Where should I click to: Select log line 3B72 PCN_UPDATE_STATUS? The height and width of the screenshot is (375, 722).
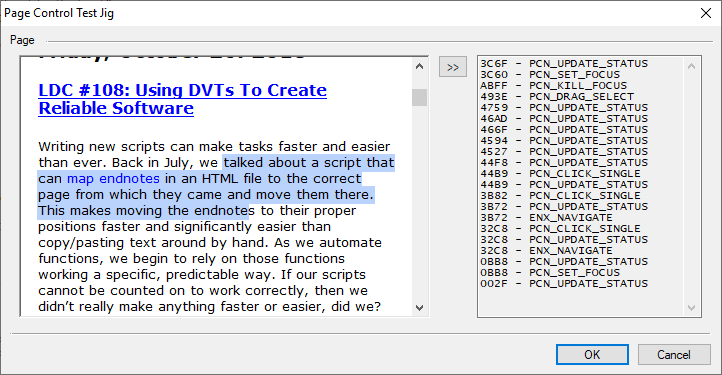[x=564, y=207]
